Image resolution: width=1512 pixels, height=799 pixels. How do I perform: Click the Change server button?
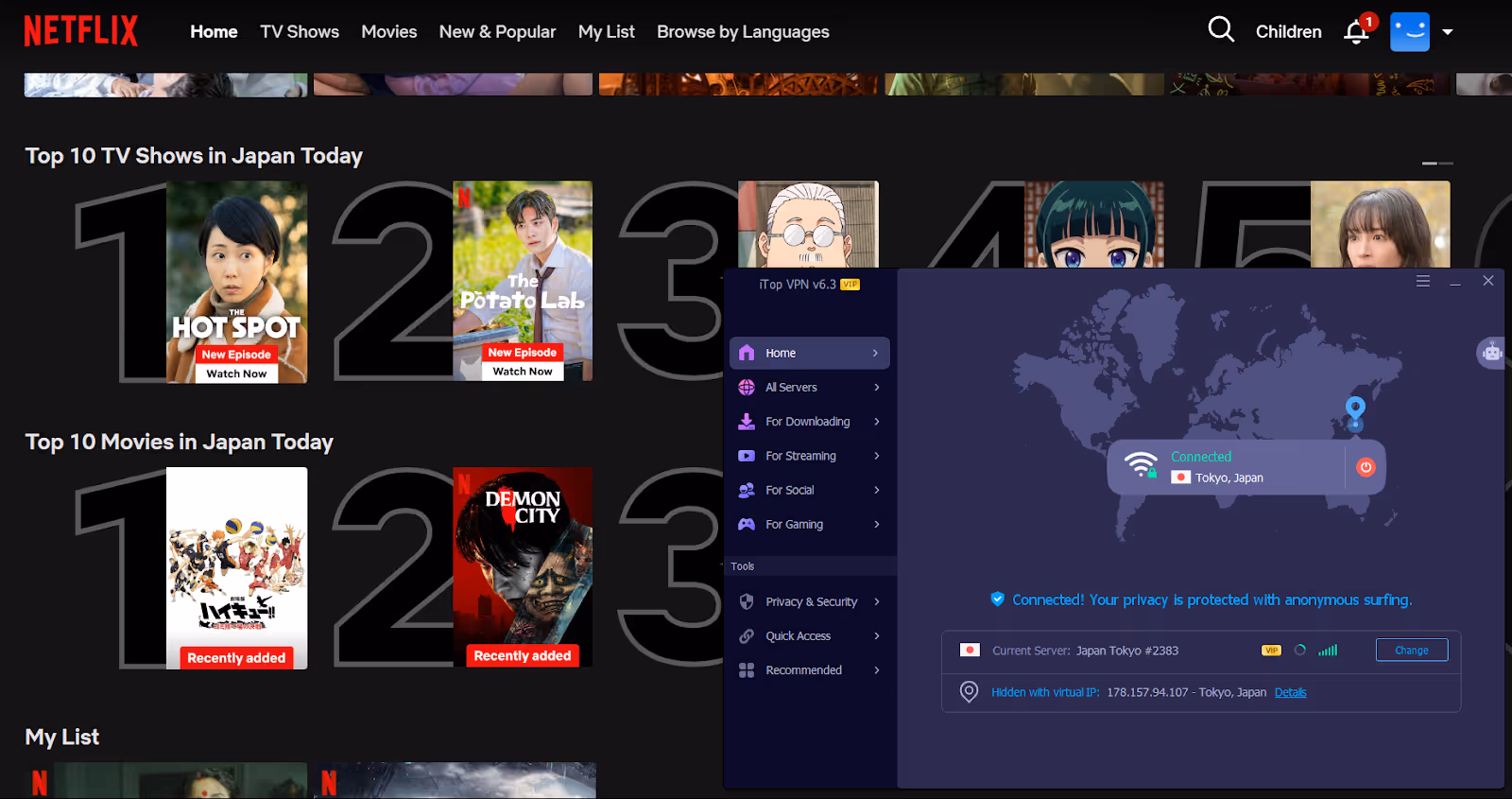click(1412, 651)
